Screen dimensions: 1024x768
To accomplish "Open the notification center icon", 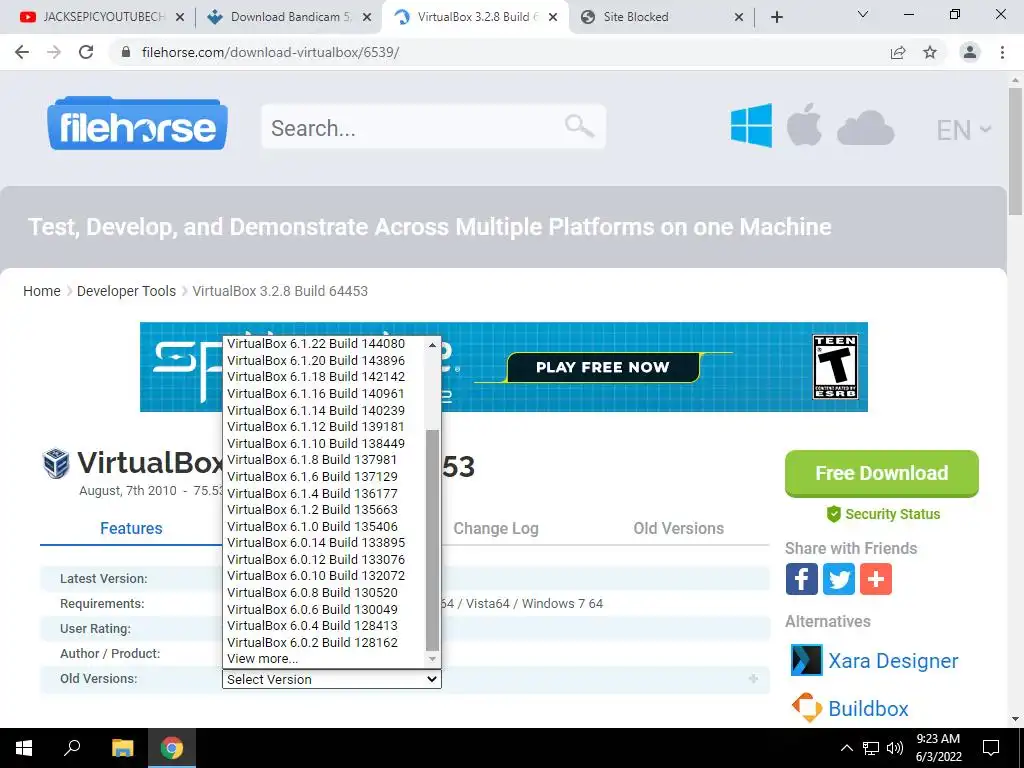I will click(x=991, y=748).
